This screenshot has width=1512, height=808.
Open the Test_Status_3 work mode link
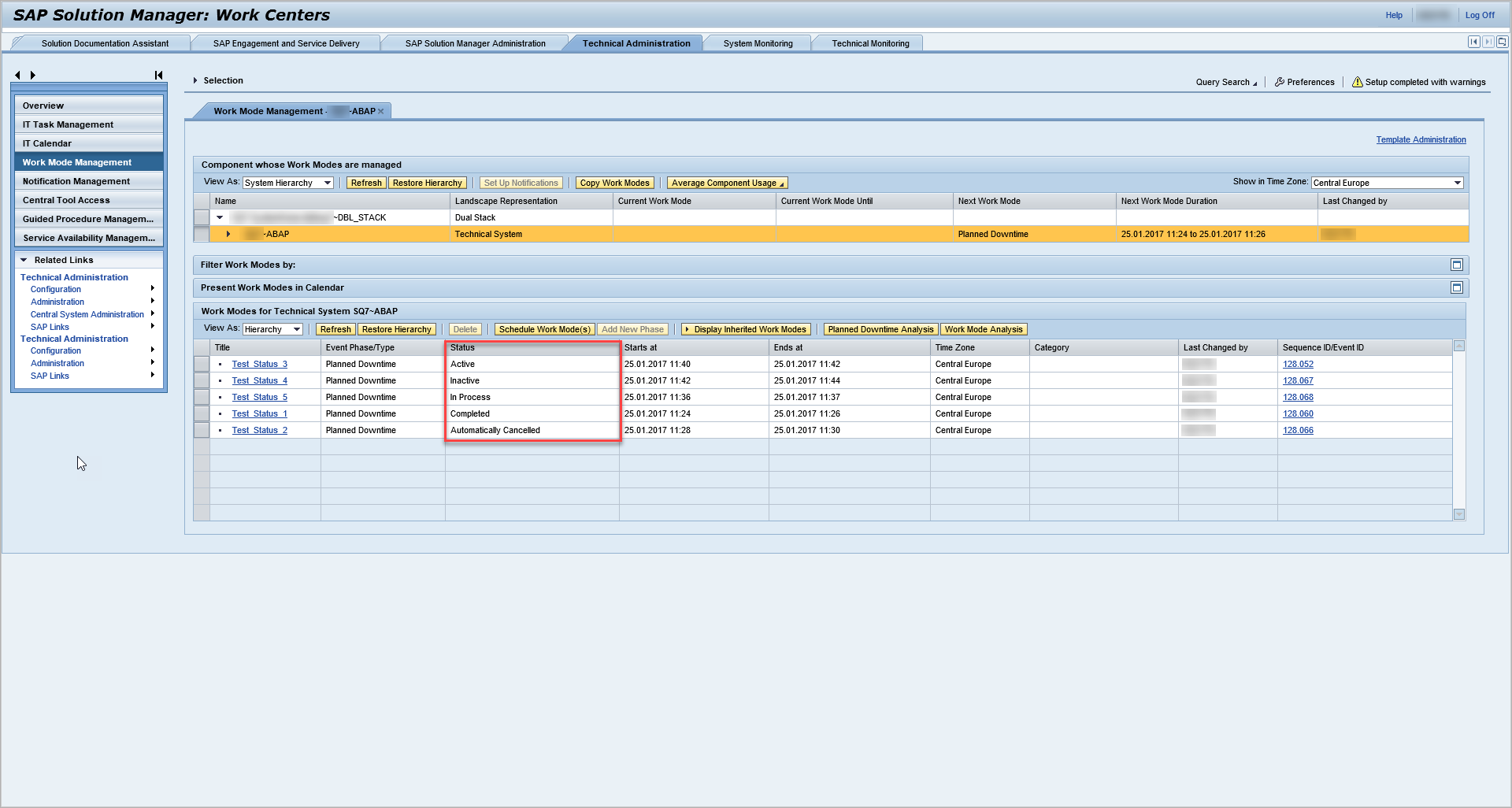(259, 364)
